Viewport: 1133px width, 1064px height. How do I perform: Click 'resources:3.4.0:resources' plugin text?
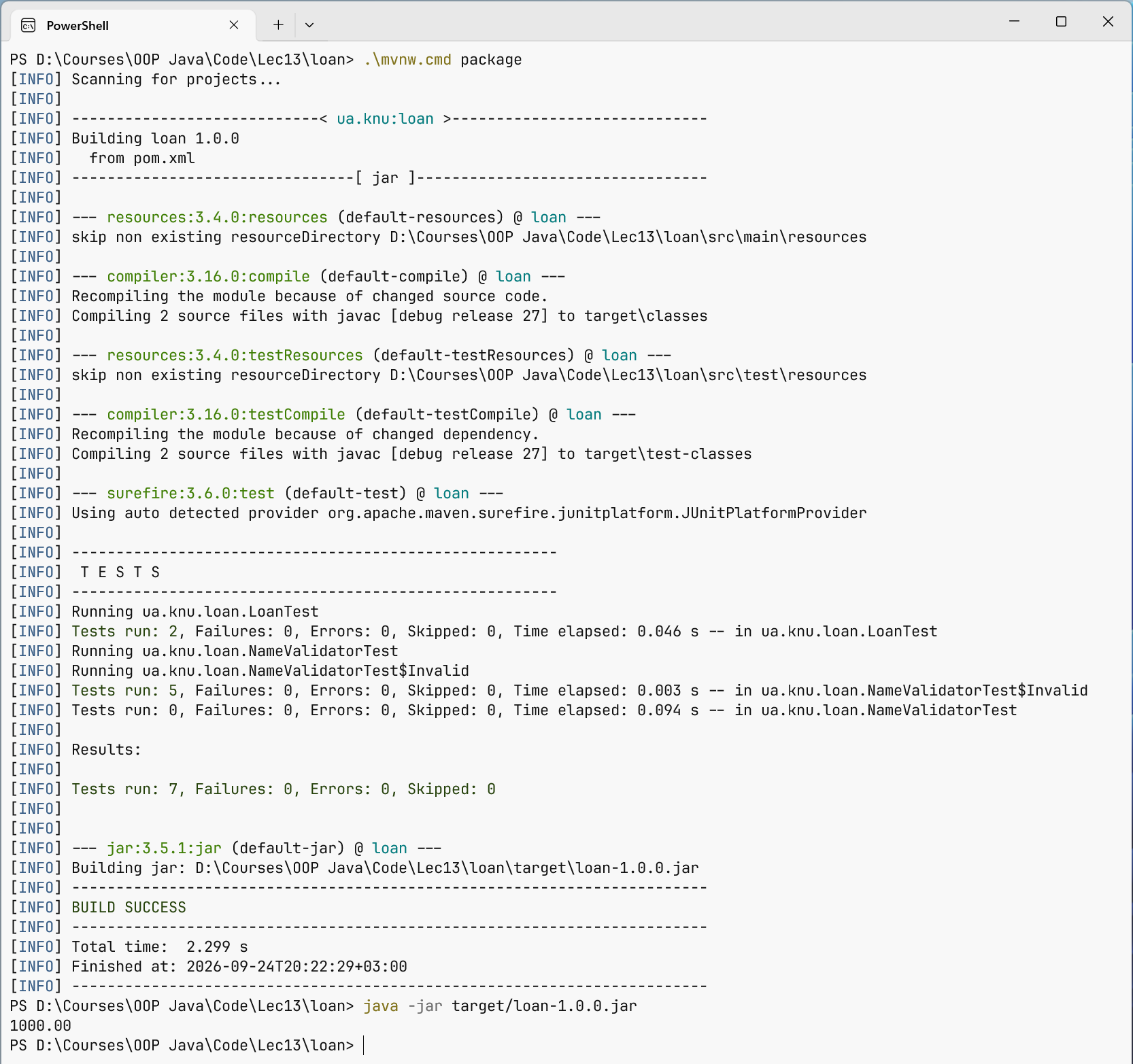pos(217,218)
